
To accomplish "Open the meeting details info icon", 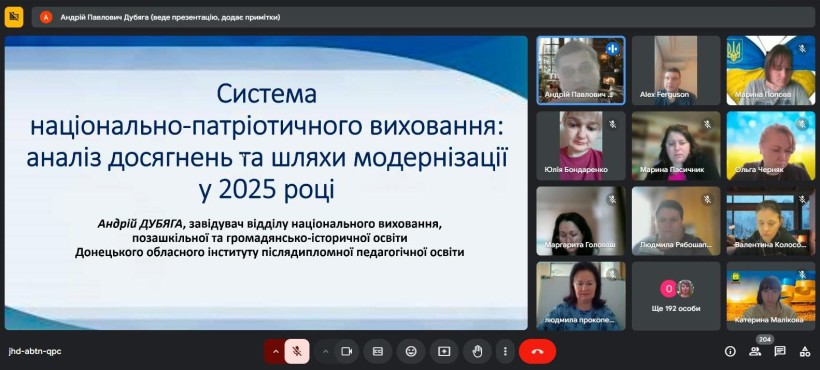I will [x=730, y=352].
